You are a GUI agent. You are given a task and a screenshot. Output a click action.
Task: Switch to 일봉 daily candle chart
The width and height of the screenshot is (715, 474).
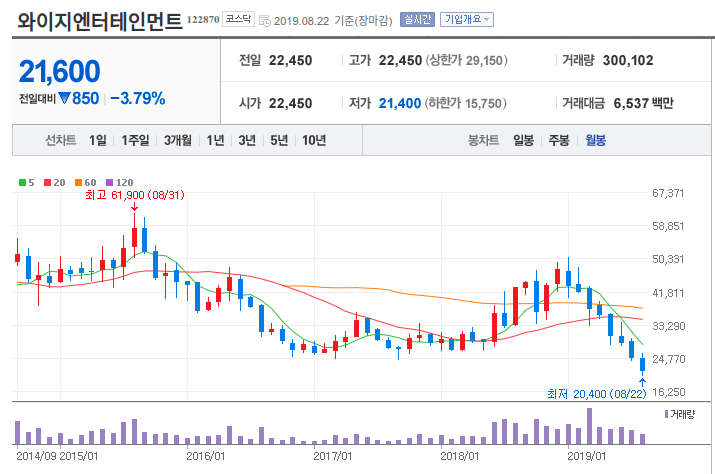click(x=523, y=141)
